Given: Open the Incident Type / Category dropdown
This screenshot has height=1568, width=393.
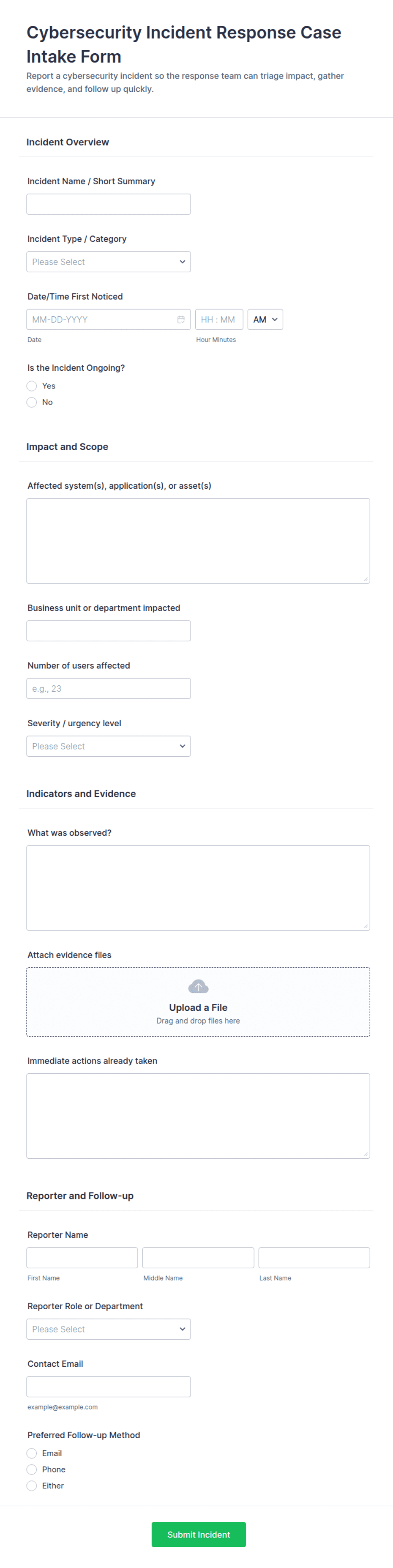Looking at the screenshot, I should pos(108,262).
